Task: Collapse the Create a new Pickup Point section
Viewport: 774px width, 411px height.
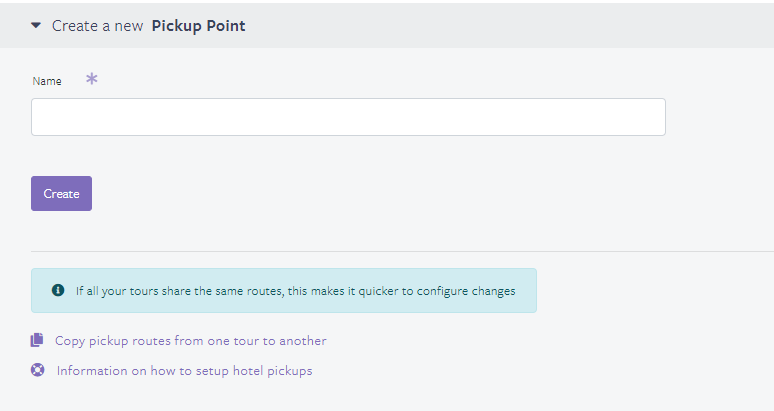Action: (x=36, y=25)
